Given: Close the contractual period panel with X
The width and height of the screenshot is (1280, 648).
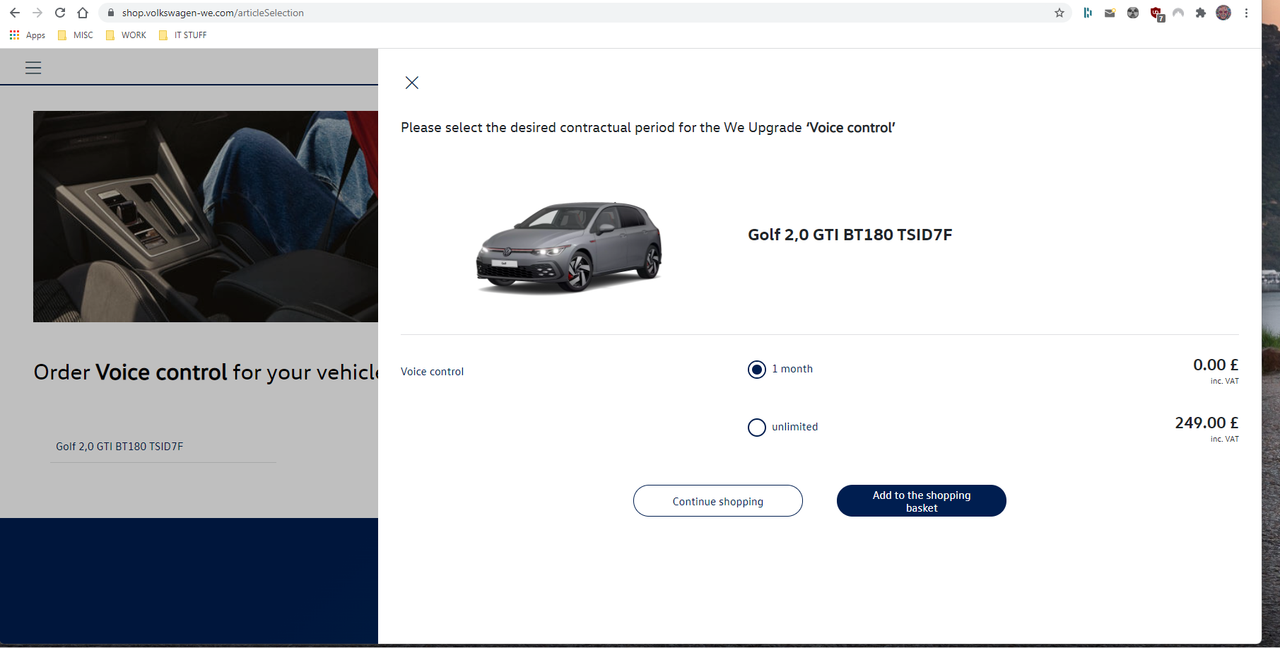Looking at the screenshot, I should pos(412,83).
